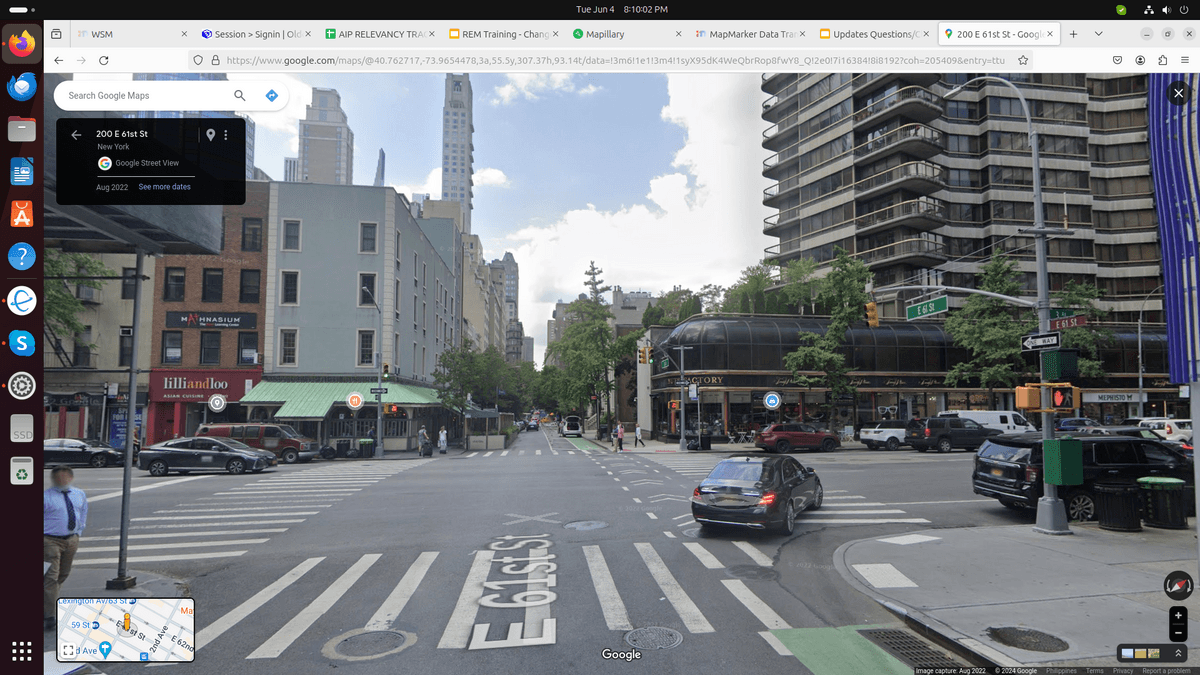The height and width of the screenshot is (675, 1200).
Task: Click the gray place marker by lilliandloo
Action: pyautogui.click(x=217, y=403)
